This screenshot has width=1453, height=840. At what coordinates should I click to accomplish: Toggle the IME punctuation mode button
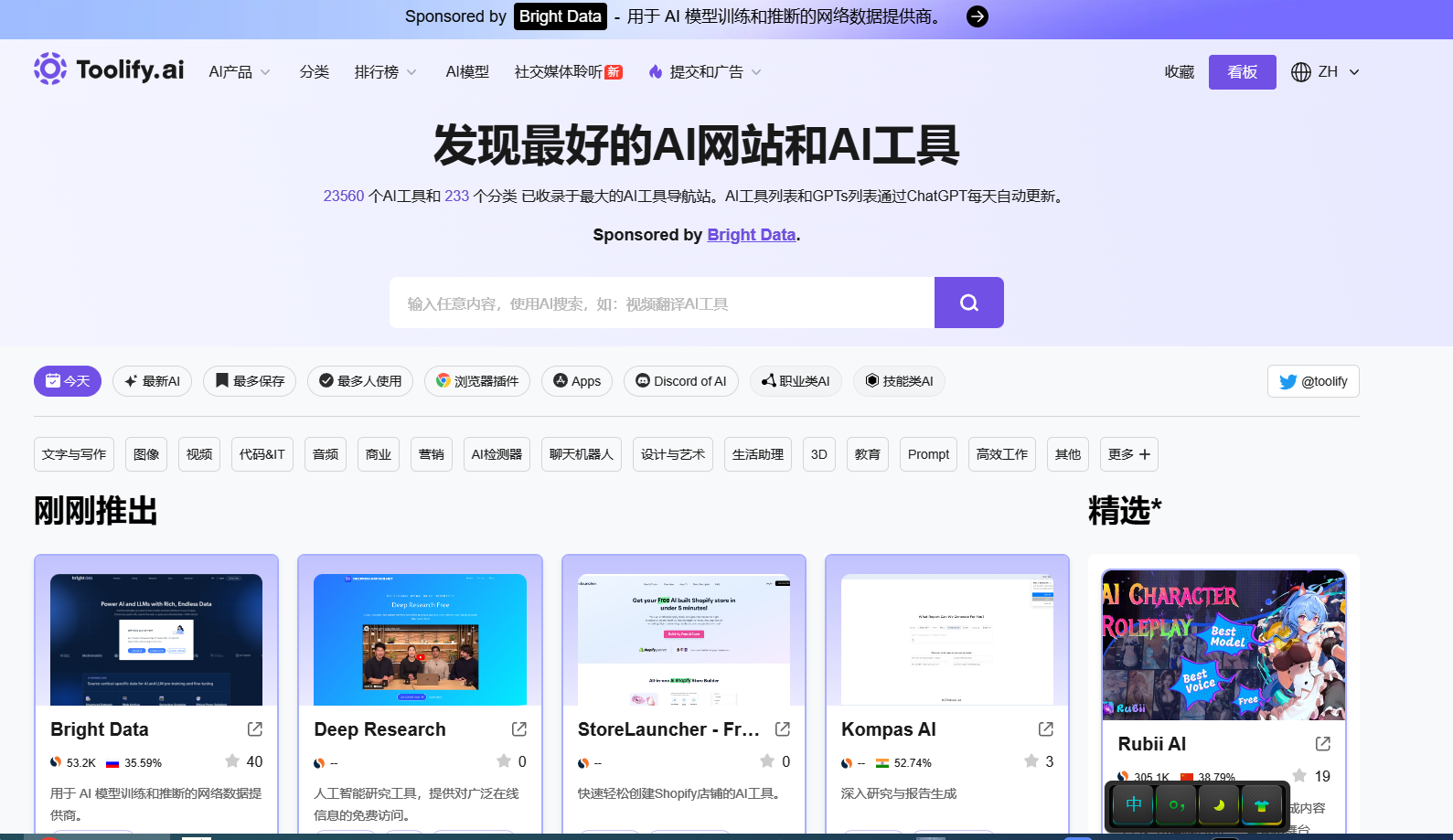pos(1177,805)
